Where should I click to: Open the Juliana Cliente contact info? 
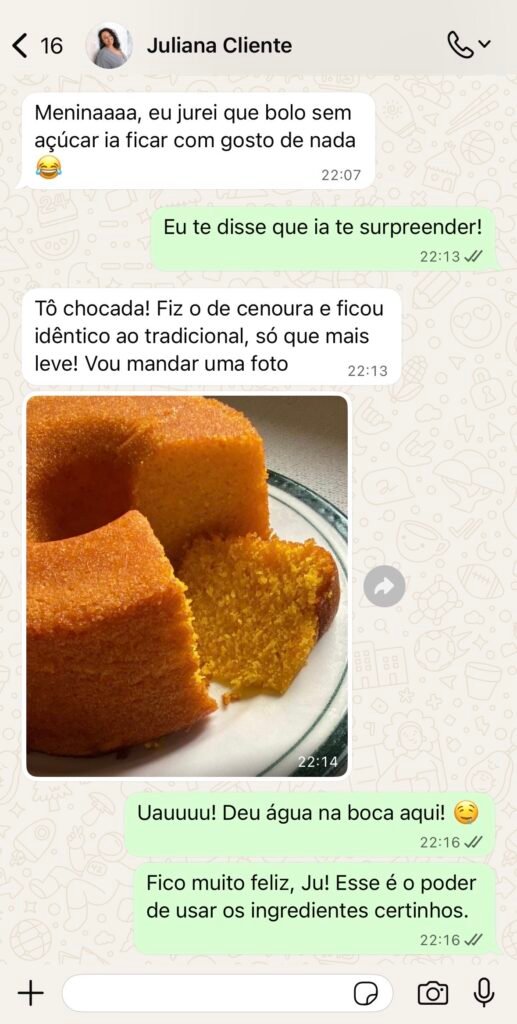click(219, 46)
